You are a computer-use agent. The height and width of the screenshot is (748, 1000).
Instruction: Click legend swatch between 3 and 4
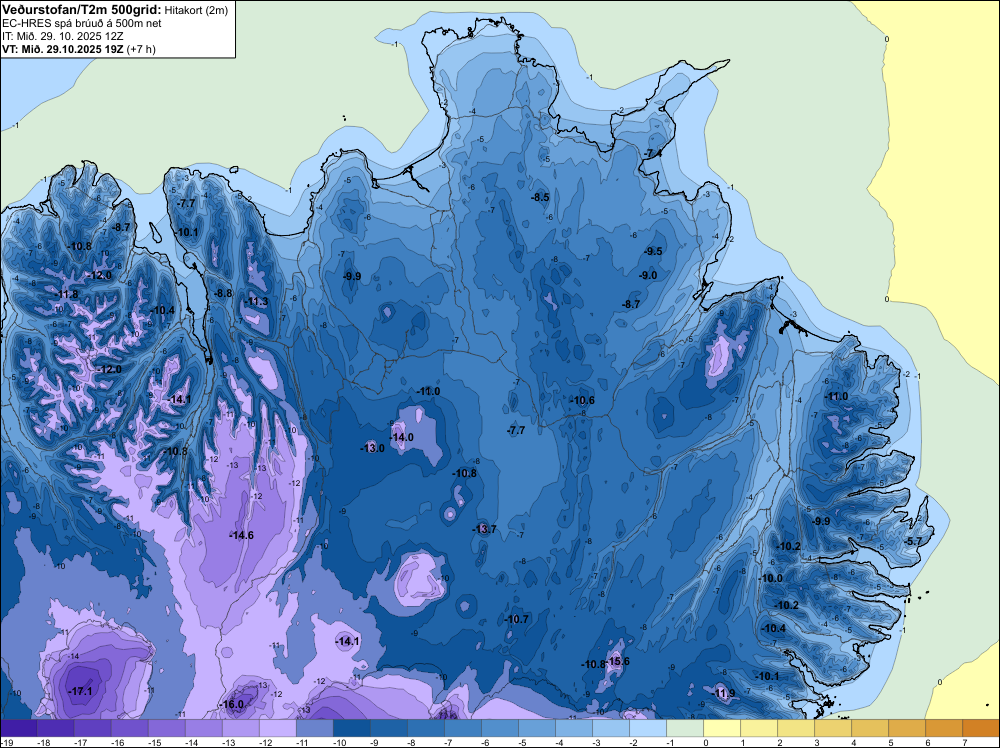point(833,728)
